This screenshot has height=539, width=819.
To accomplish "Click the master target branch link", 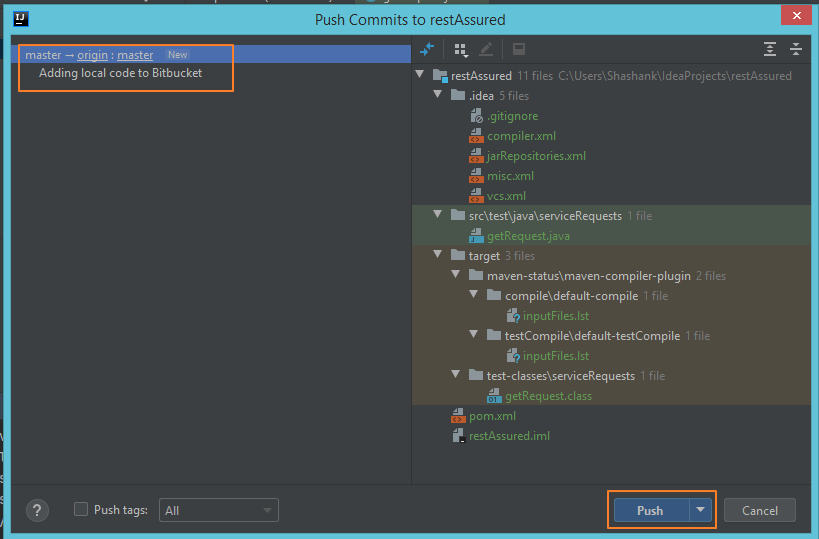I will pyautogui.click(x=135, y=55).
